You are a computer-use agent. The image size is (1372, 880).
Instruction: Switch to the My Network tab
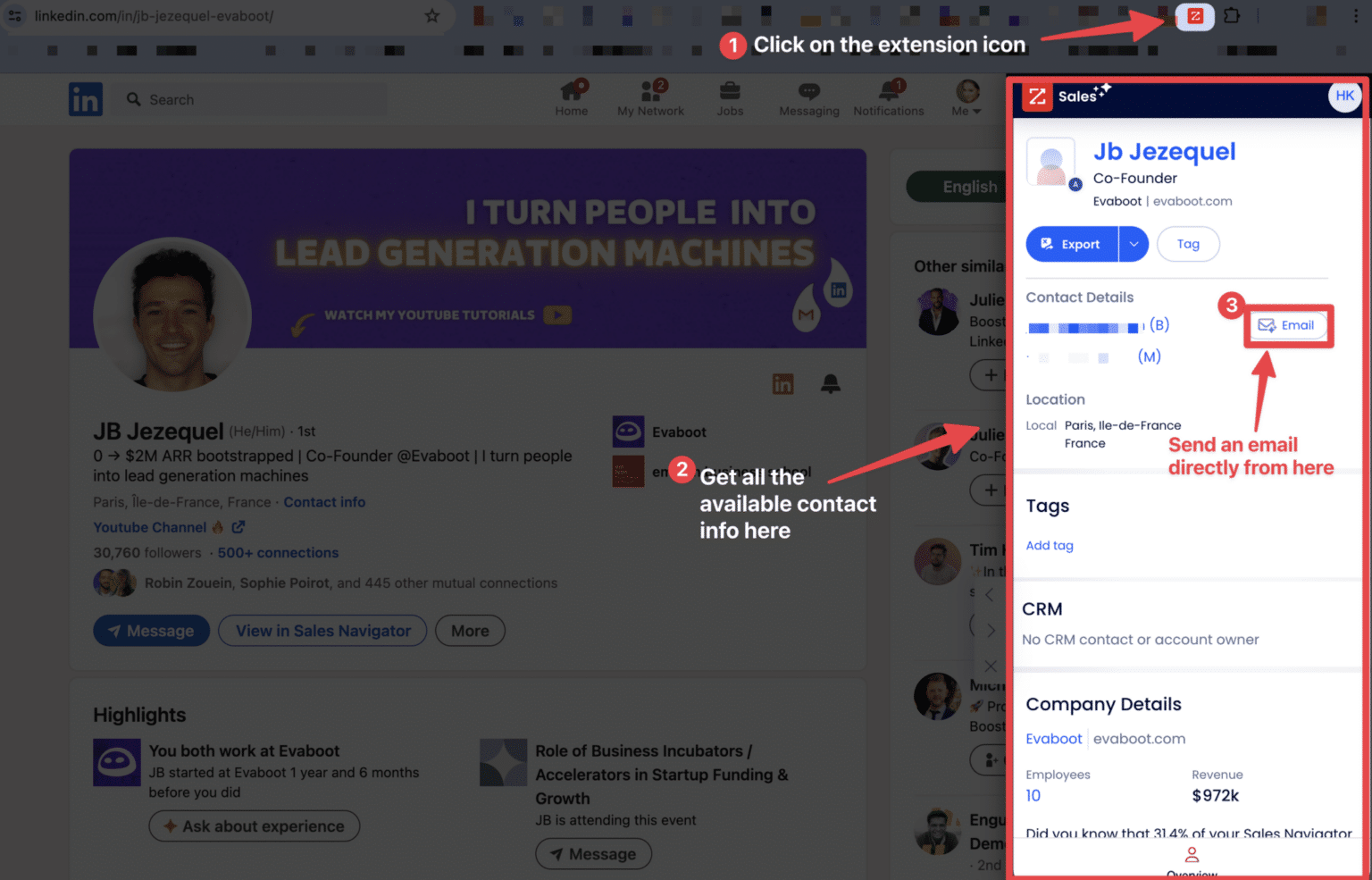point(650,91)
